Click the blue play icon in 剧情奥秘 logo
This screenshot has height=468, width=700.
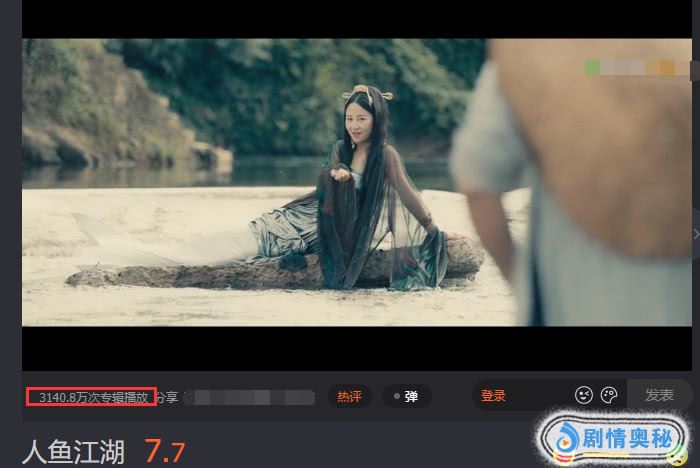pyautogui.click(x=568, y=437)
